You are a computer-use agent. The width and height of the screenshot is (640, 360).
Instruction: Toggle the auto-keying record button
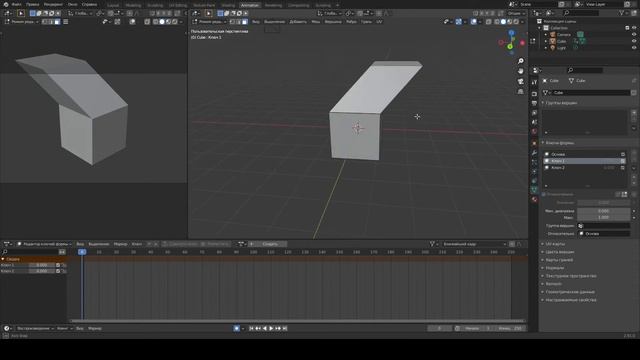236,328
